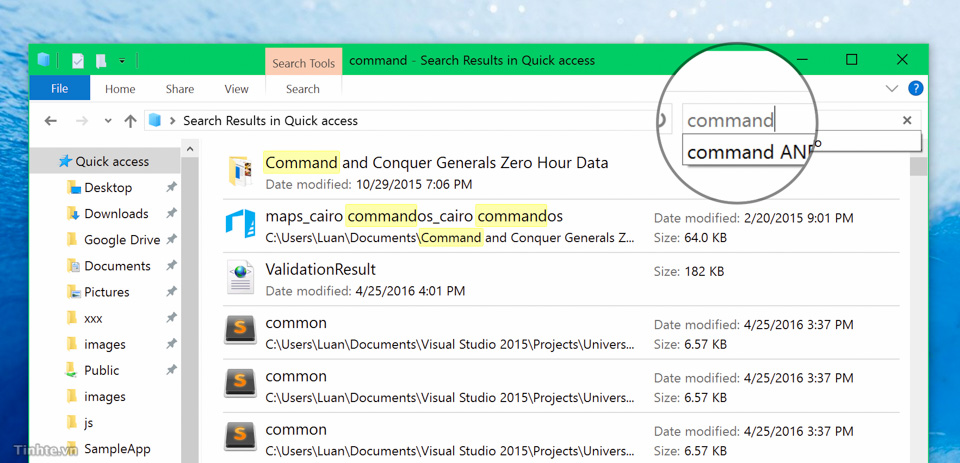Click Date modified 4/25/2016 4:01 PM
This screenshot has height=463, width=960.
click(x=365, y=291)
